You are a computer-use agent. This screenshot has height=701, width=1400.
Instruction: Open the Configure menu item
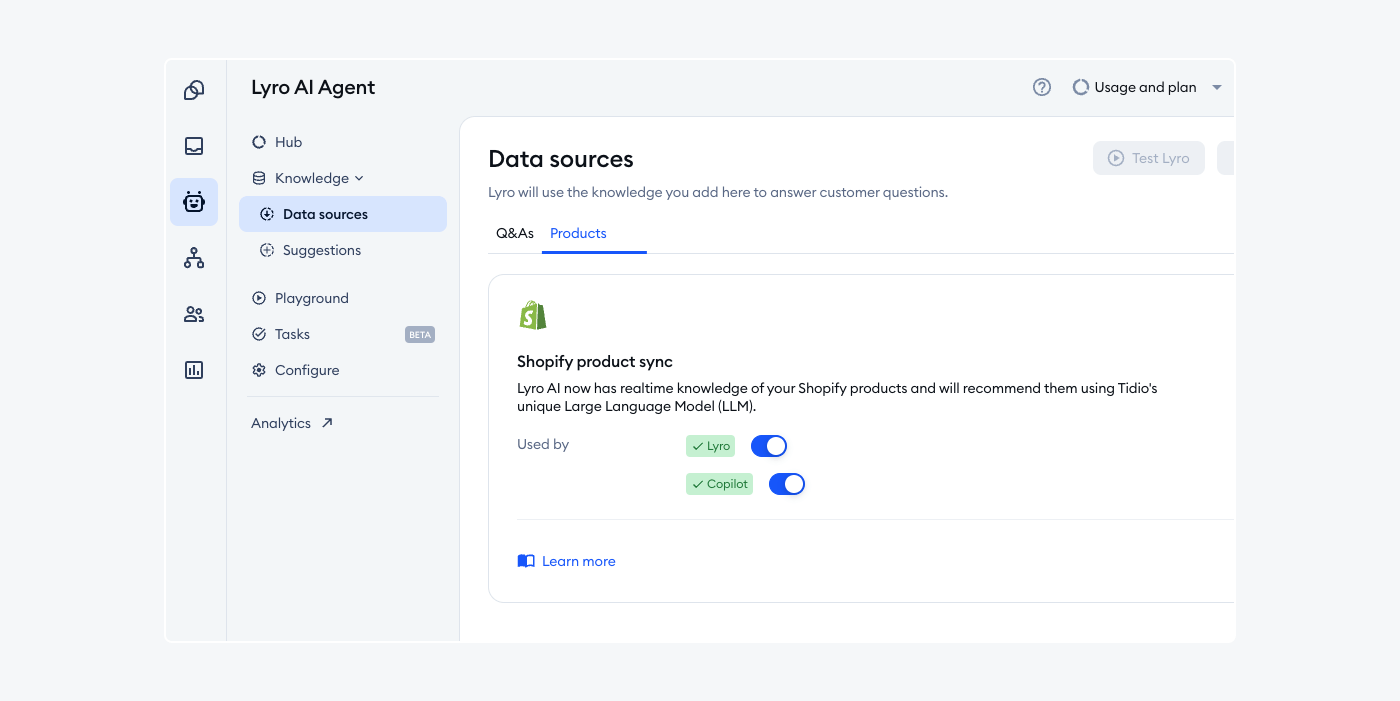343,370
